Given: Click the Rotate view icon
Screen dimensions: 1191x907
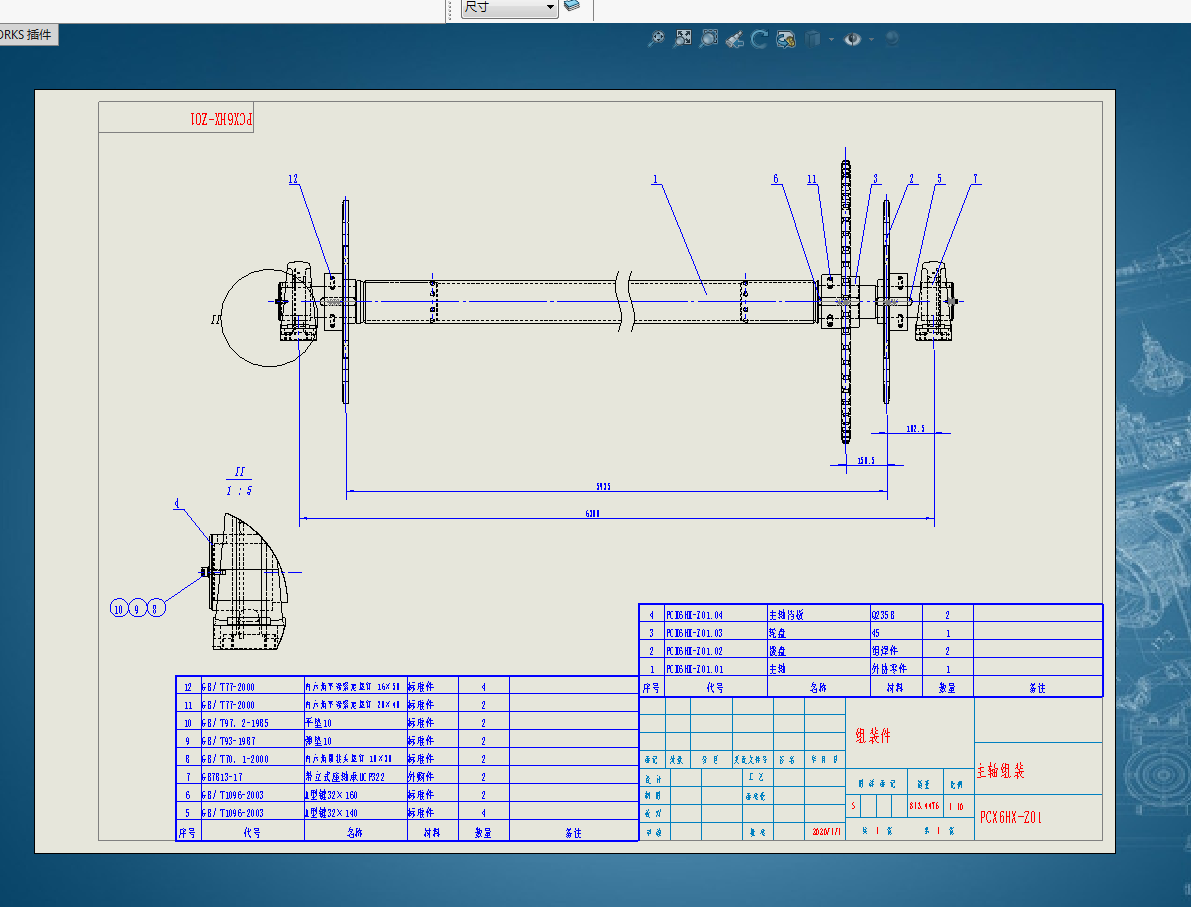Looking at the screenshot, I should 759,39.
